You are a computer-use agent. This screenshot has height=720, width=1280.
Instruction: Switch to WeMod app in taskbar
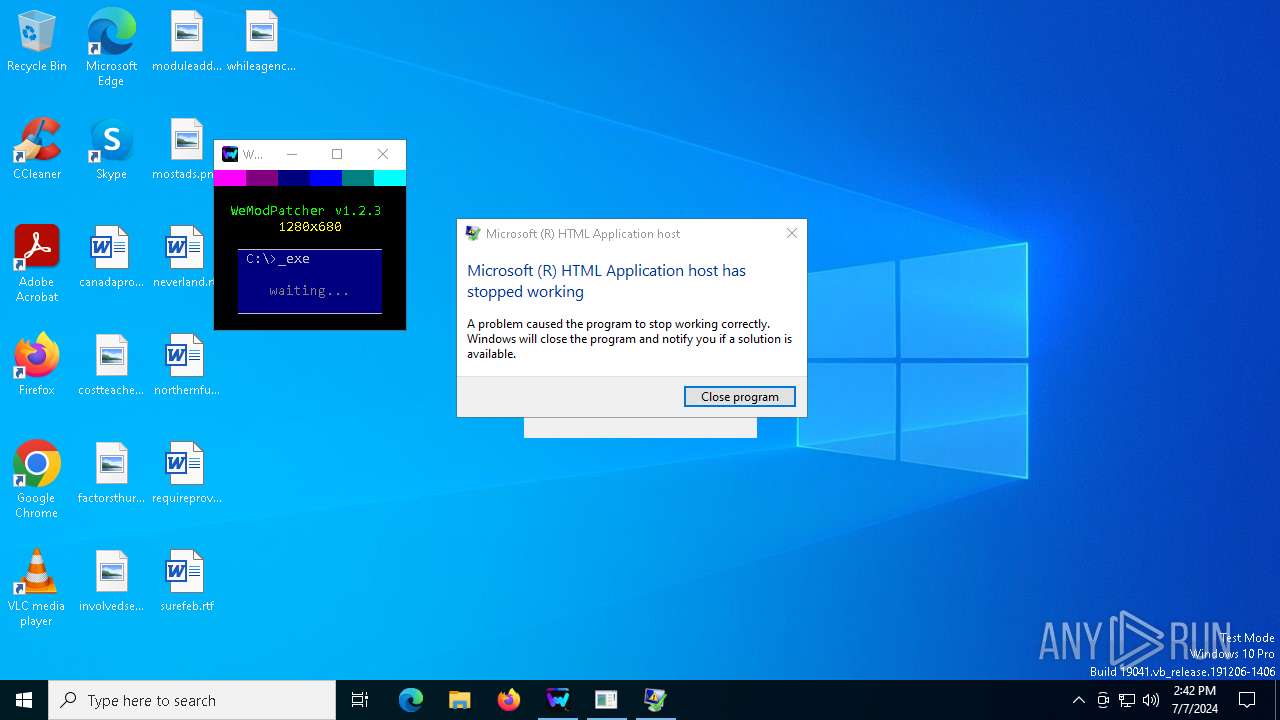click(558, 700)
